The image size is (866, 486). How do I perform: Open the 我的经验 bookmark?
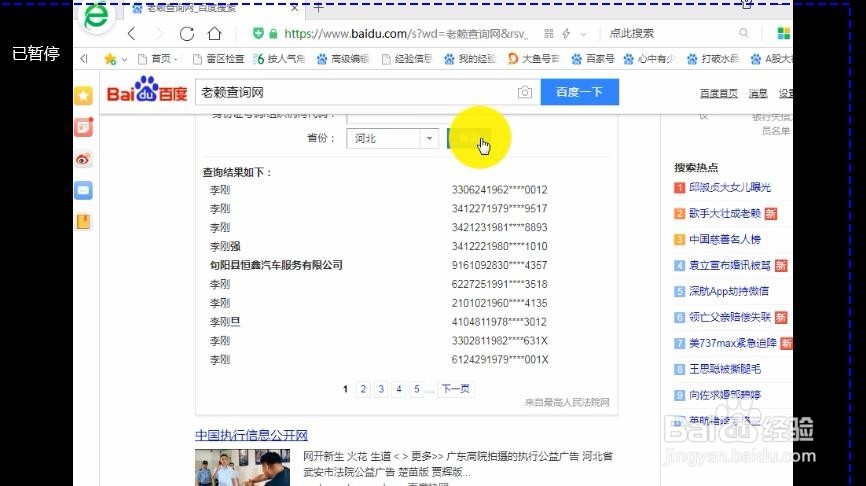[x=470, y=59]
